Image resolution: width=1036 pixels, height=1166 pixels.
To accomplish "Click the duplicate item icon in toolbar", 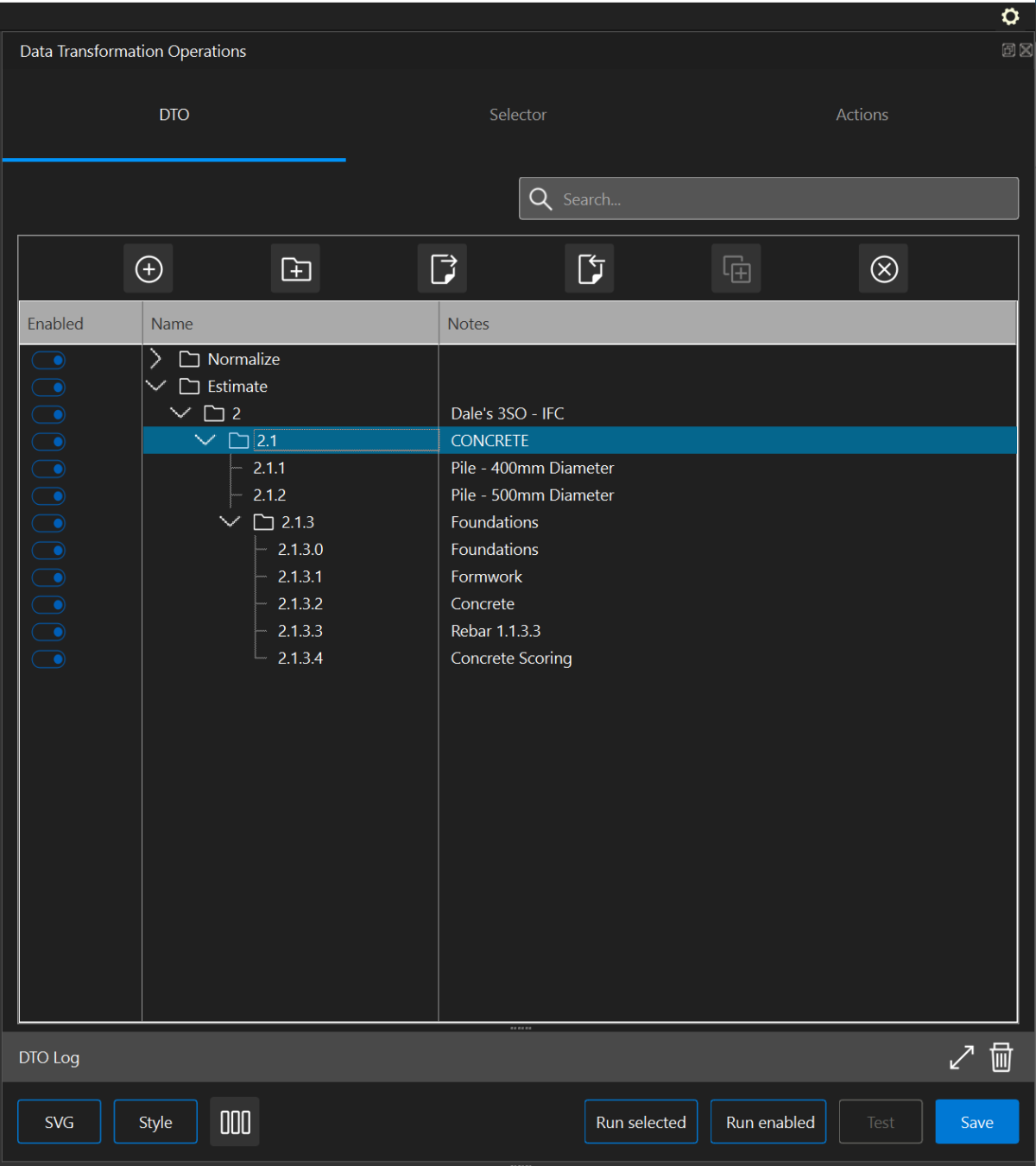I will [736, 269].
